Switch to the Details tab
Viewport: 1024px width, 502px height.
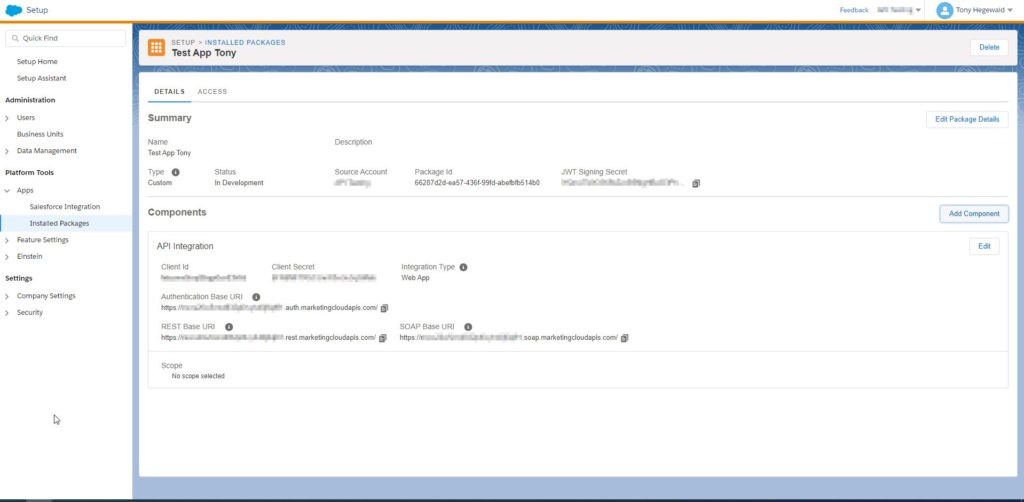tap(169, 91)
